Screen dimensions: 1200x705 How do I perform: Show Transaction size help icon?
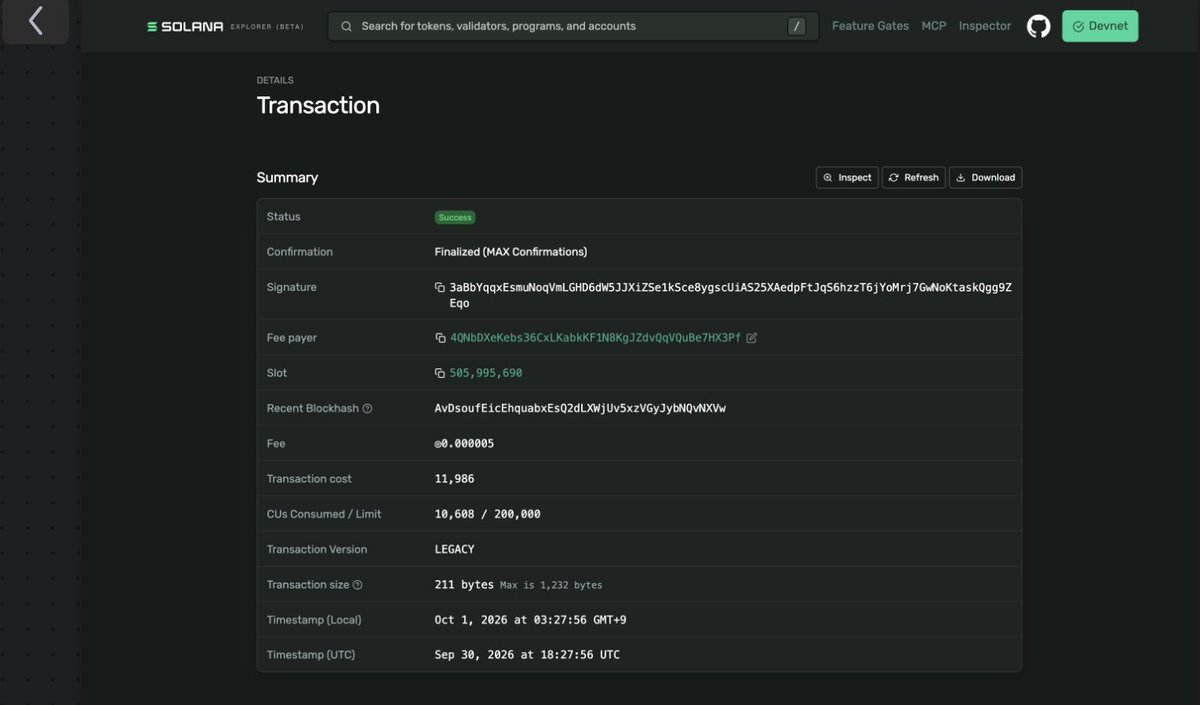click(x=358, y=585)
